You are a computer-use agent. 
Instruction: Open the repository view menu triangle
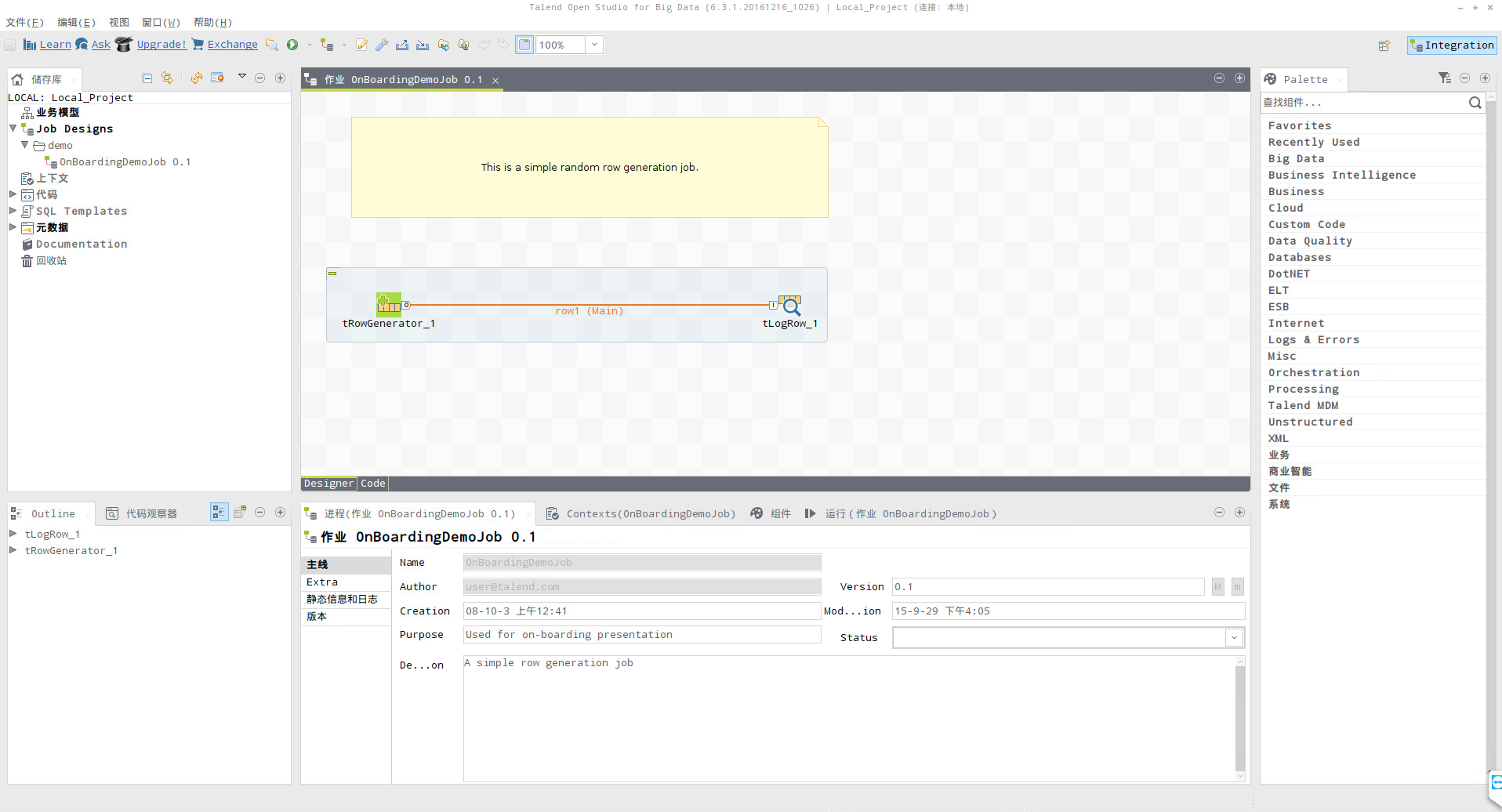tap(242, 76)
